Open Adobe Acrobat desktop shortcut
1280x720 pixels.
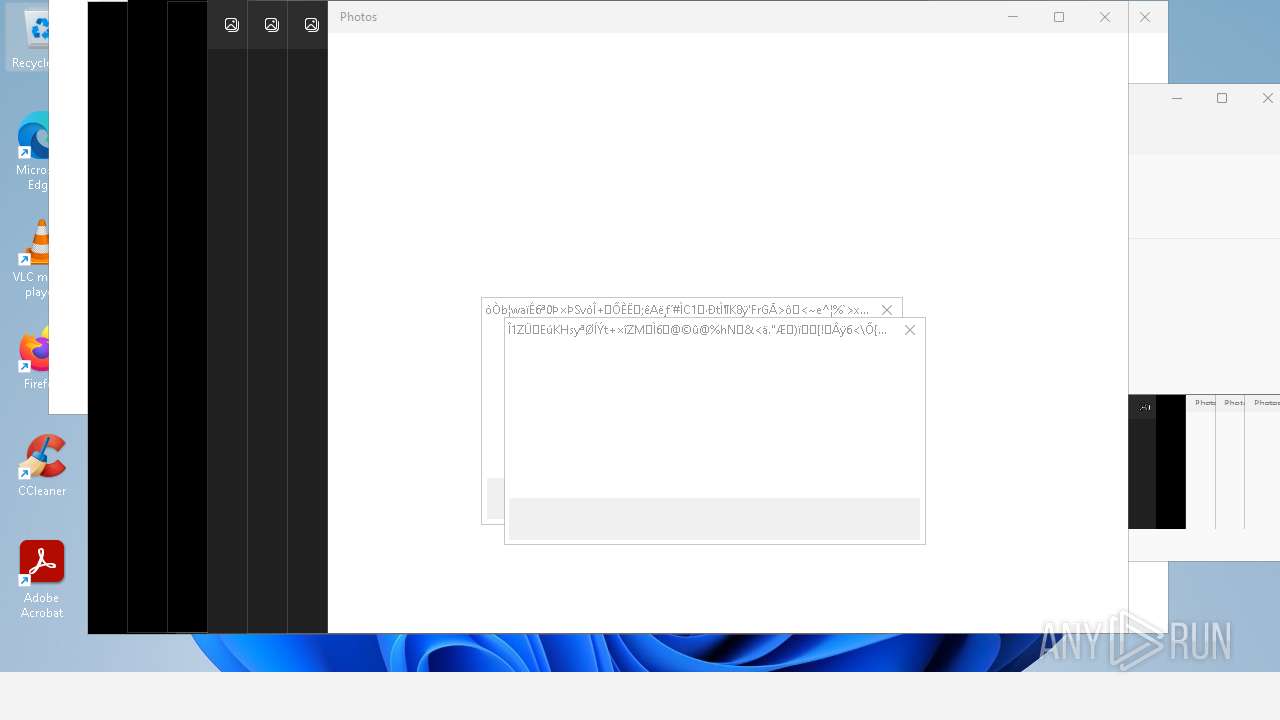(42, 580)
